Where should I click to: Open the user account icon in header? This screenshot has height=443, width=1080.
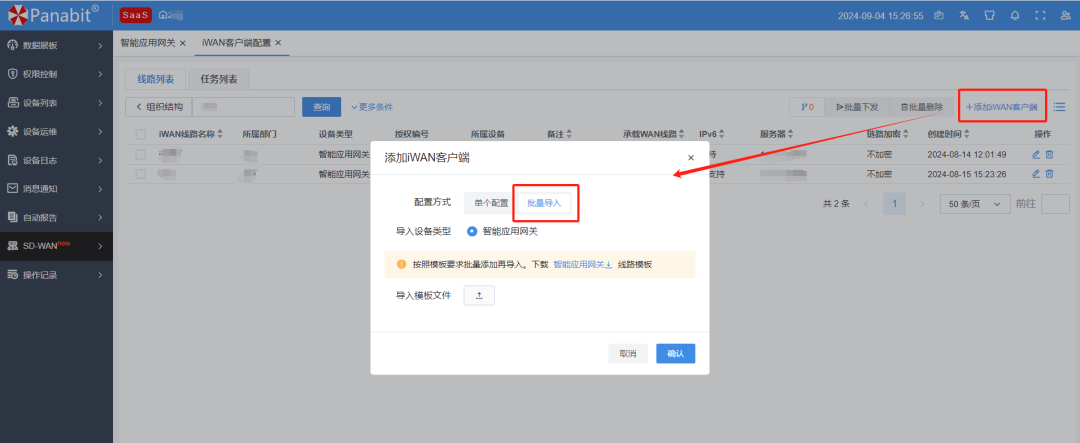coord(1066,15)
